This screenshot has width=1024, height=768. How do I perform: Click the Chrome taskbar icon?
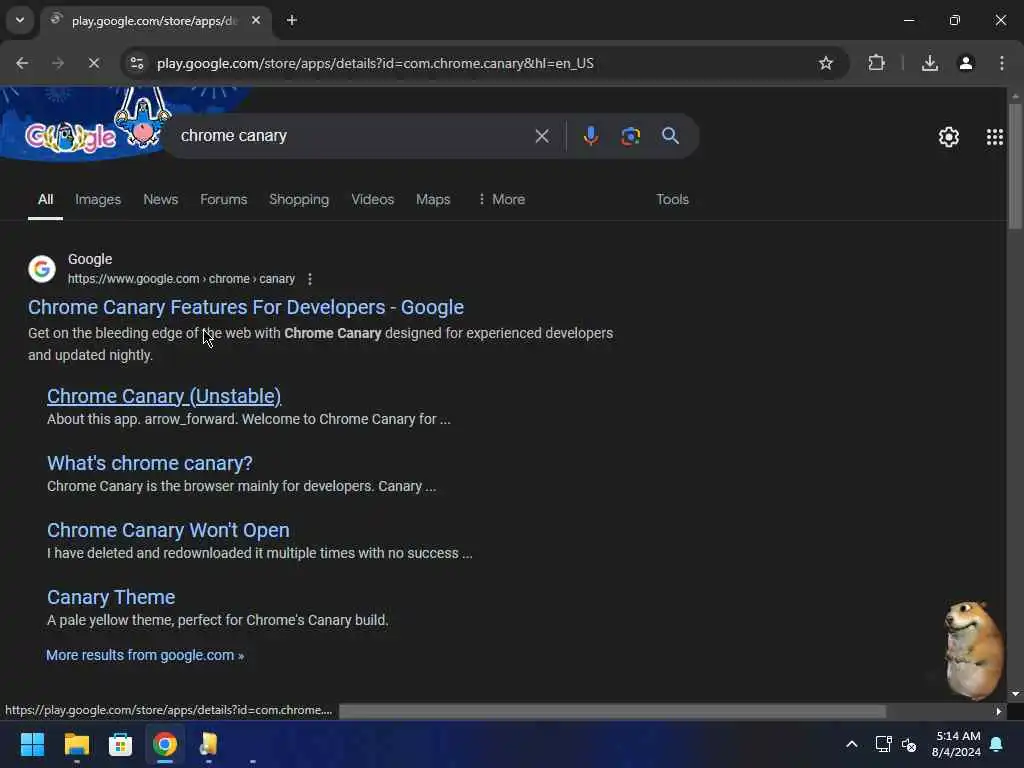pos(165,744)
